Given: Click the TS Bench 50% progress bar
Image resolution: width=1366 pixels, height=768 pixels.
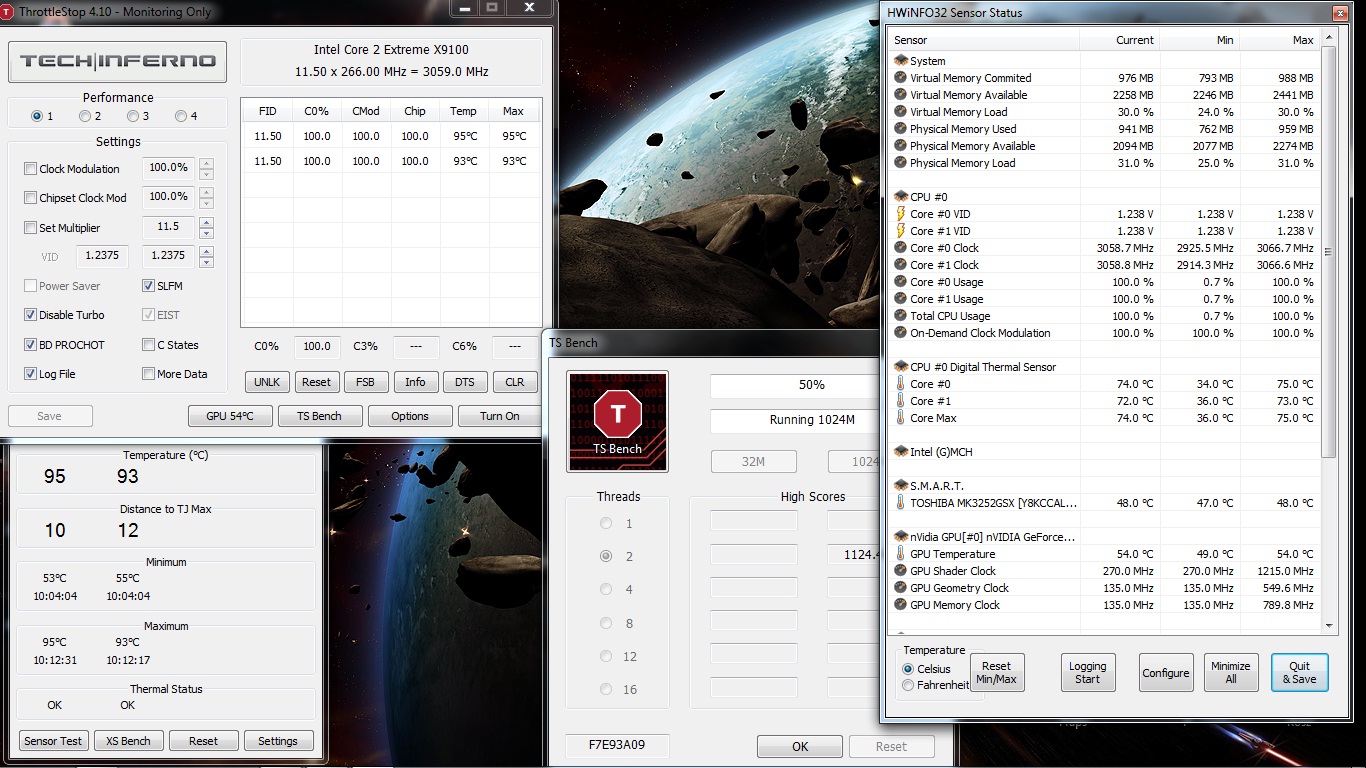Looking at the screenshot, I should 795,385.
